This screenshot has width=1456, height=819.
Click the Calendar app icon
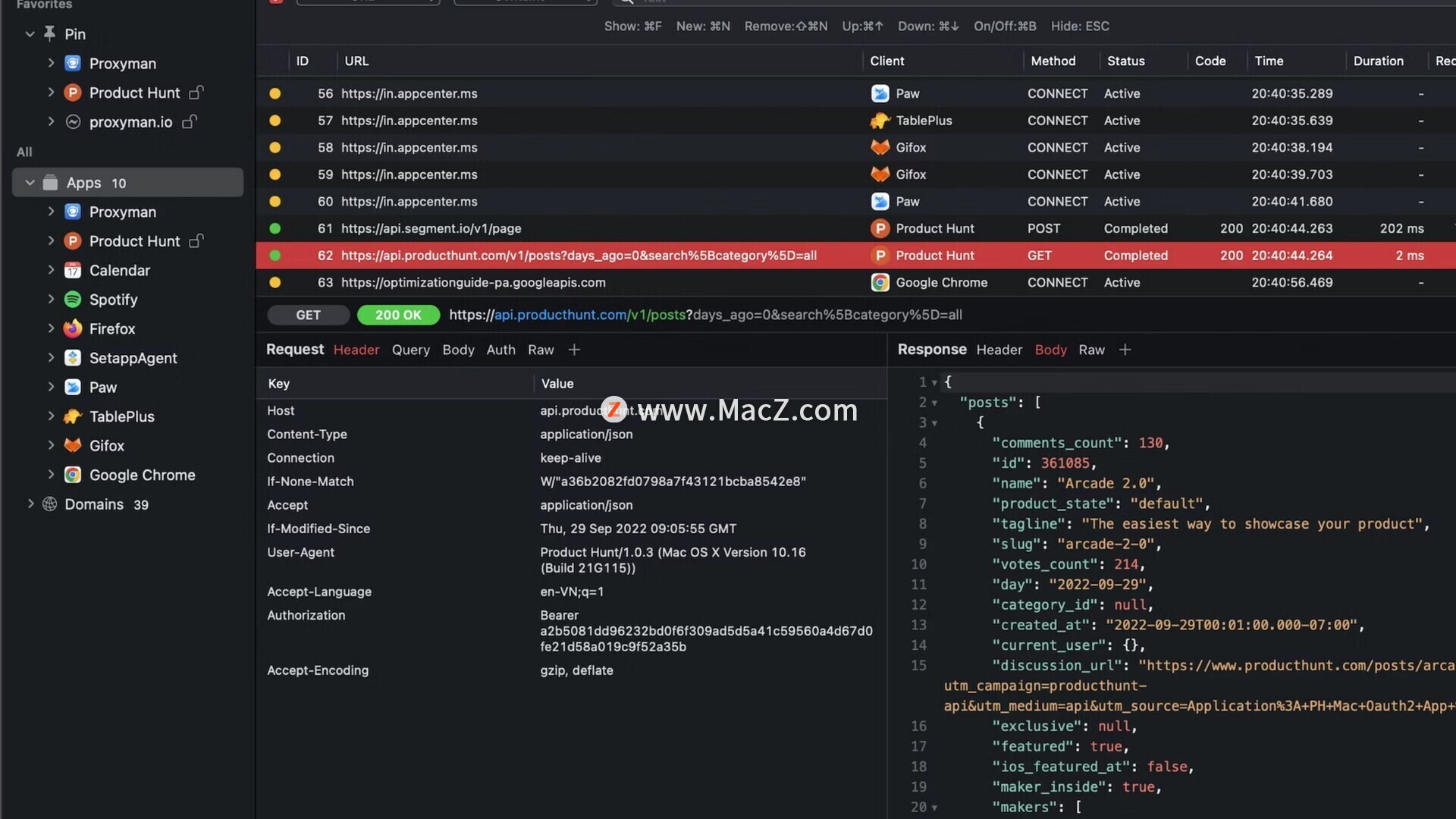(x=73, y=271)
